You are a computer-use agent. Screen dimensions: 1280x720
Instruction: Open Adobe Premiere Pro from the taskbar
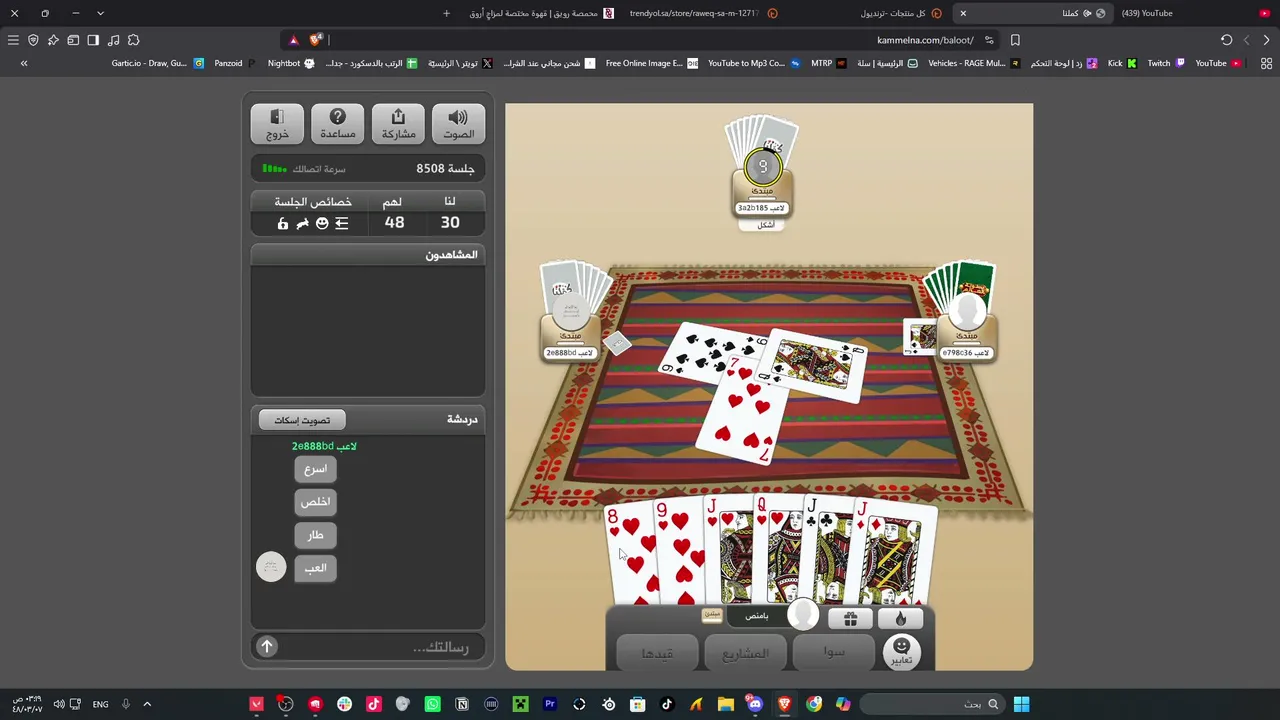549,704
